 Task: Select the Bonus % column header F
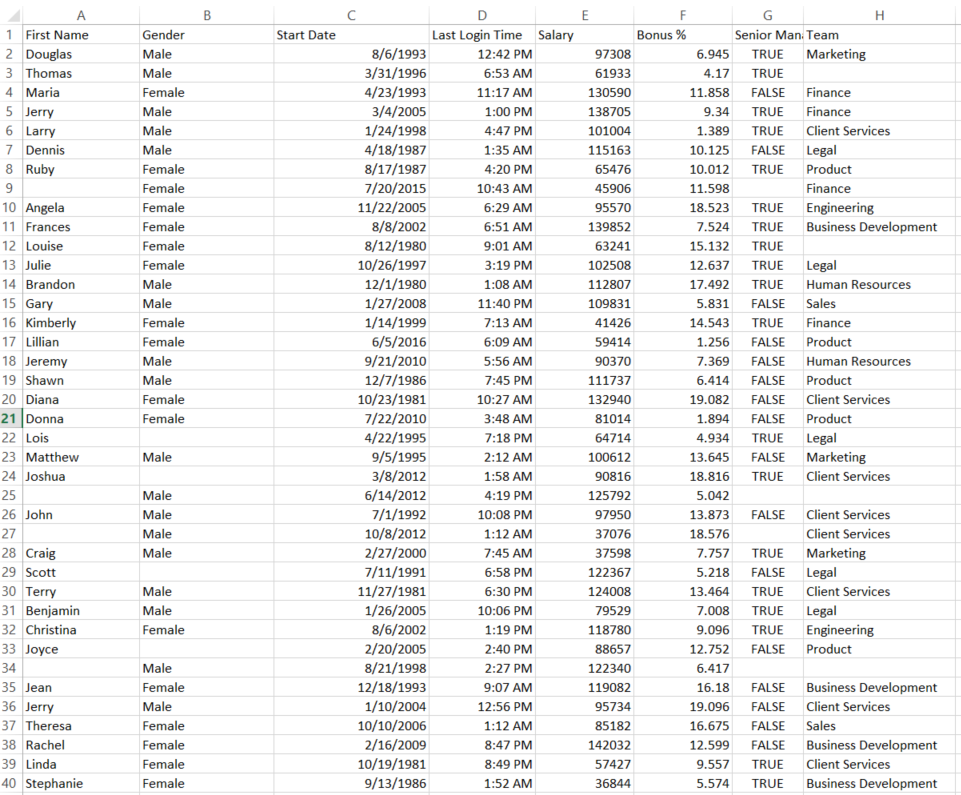click(683, 16)
